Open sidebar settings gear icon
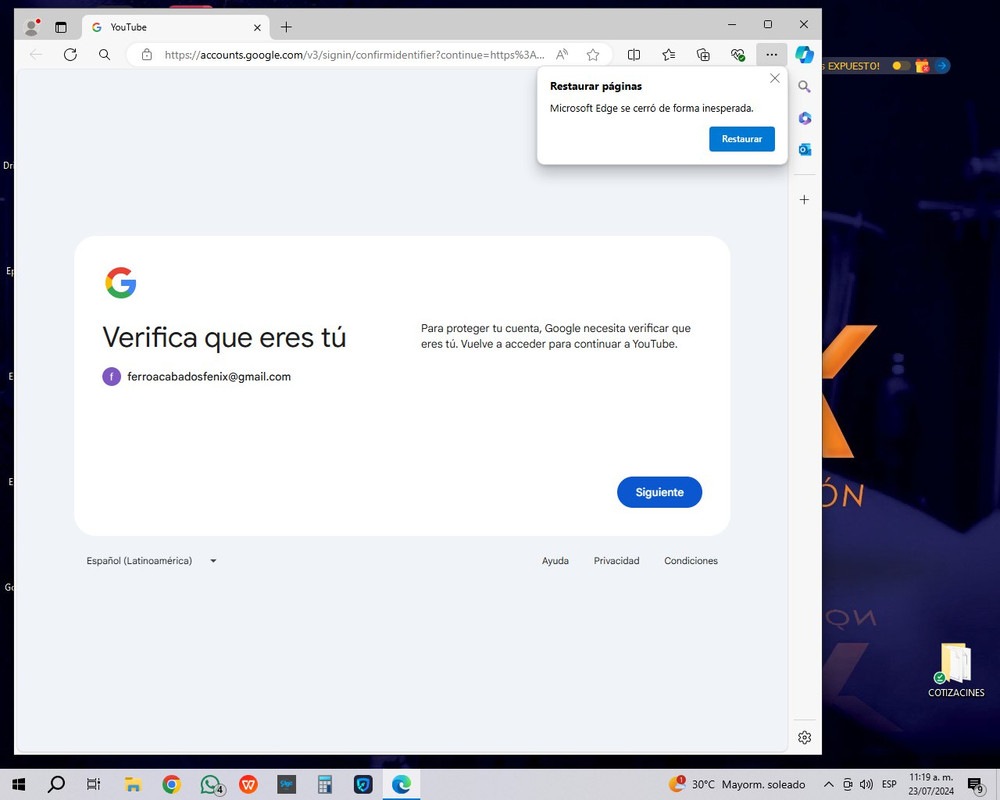The image size is (1000, 800). click(x=805, y=737)
